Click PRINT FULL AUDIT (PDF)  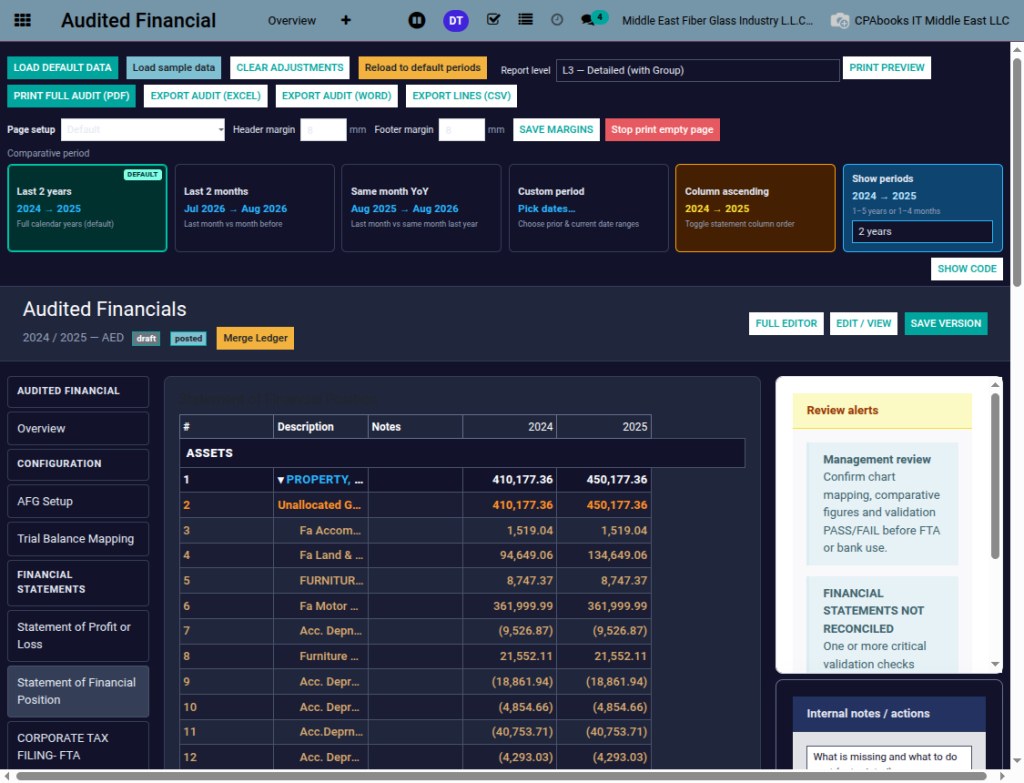click(x=71, y=95)
